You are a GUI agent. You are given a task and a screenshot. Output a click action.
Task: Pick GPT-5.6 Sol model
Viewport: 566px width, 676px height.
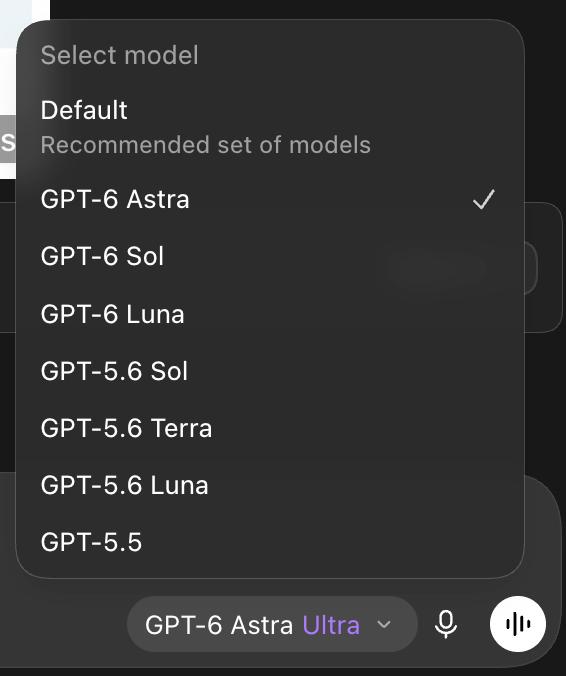(270, 371)
